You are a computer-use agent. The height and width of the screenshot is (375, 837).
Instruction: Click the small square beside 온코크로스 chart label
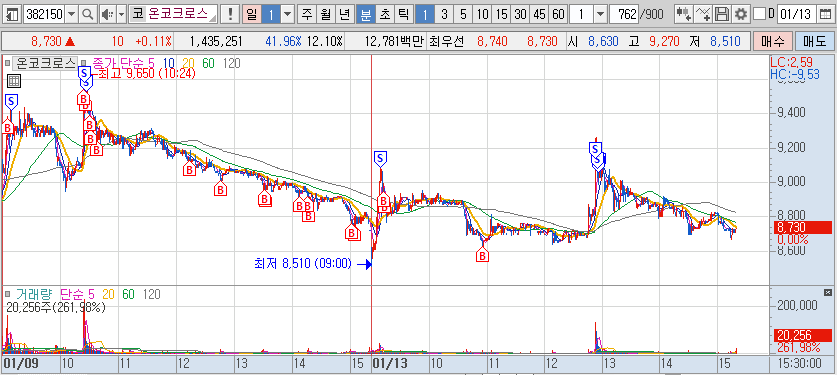[x=7, y=63]
